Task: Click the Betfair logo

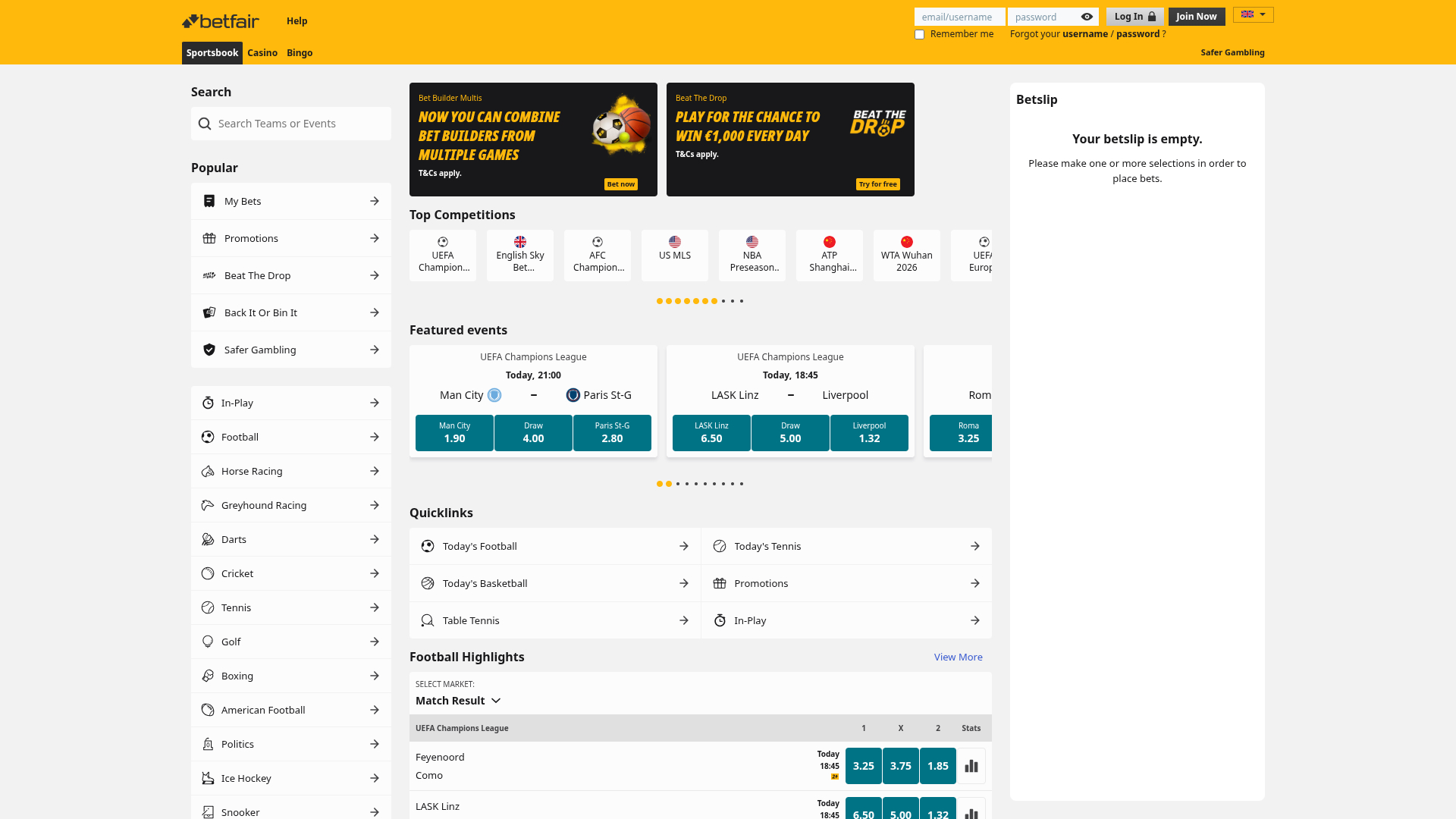Action: point(221,21)
